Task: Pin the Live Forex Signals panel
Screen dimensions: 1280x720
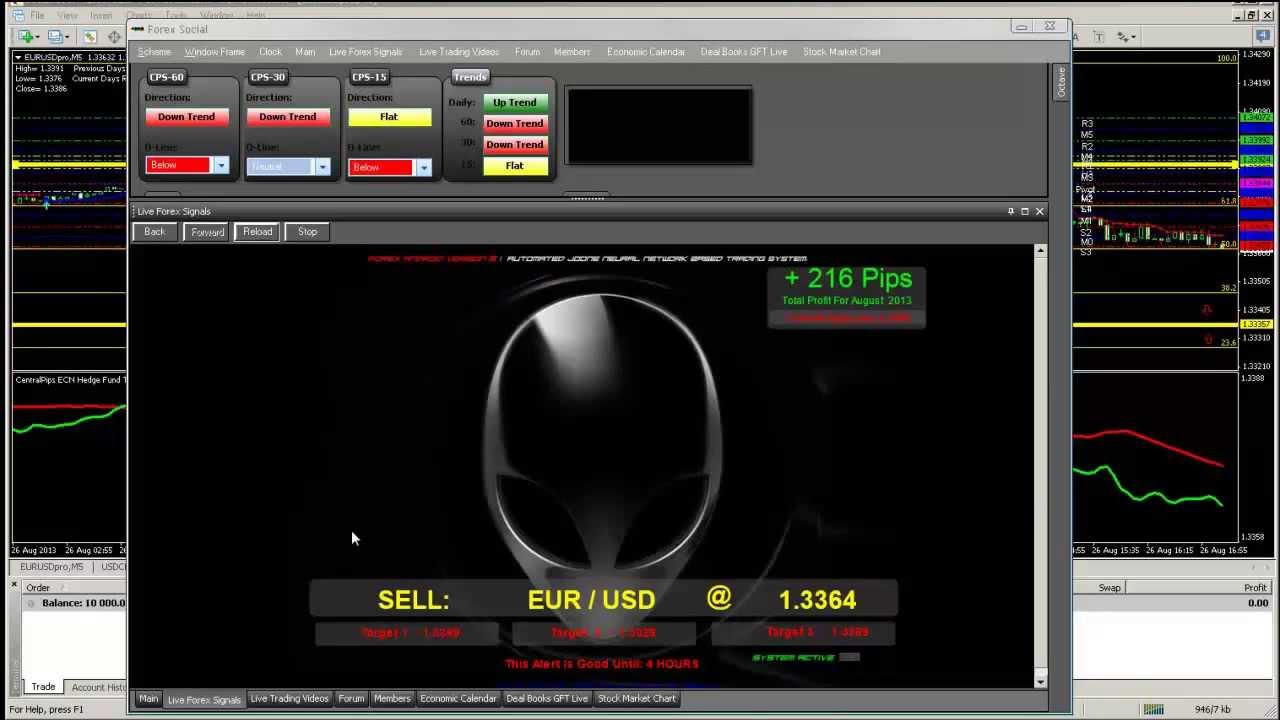Action: point(1010,211)
